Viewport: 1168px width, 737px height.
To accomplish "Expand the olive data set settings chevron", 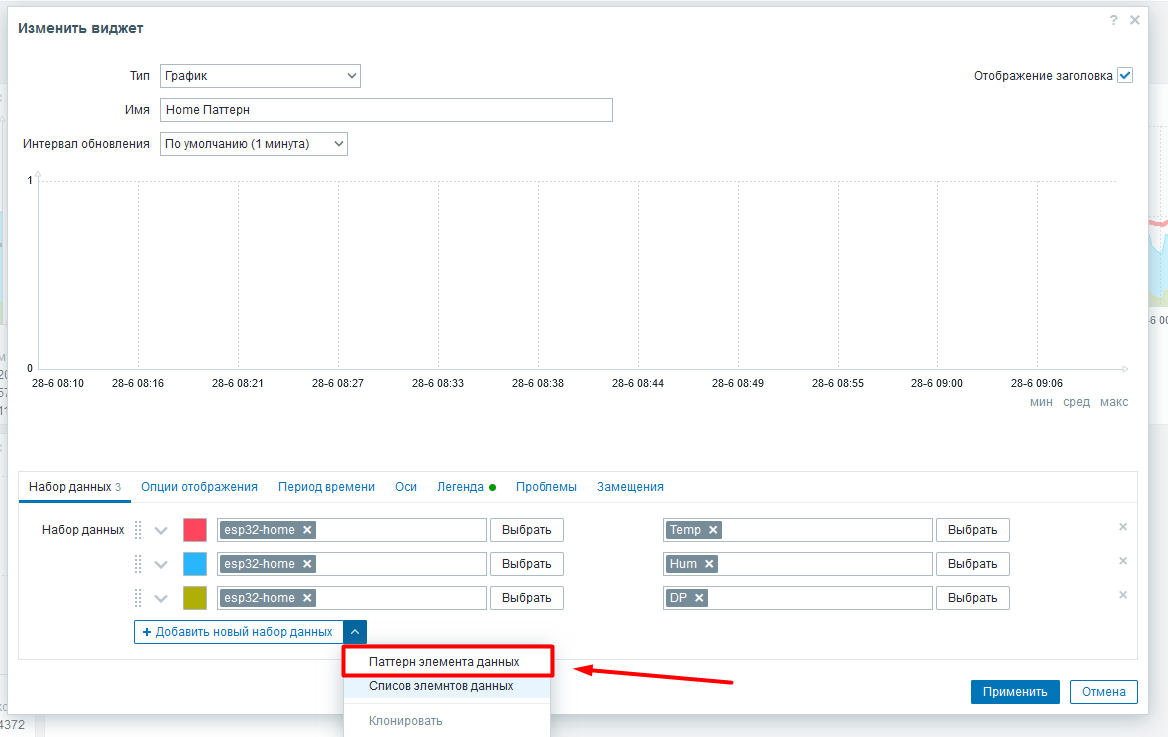I will (x=161, y=598).
